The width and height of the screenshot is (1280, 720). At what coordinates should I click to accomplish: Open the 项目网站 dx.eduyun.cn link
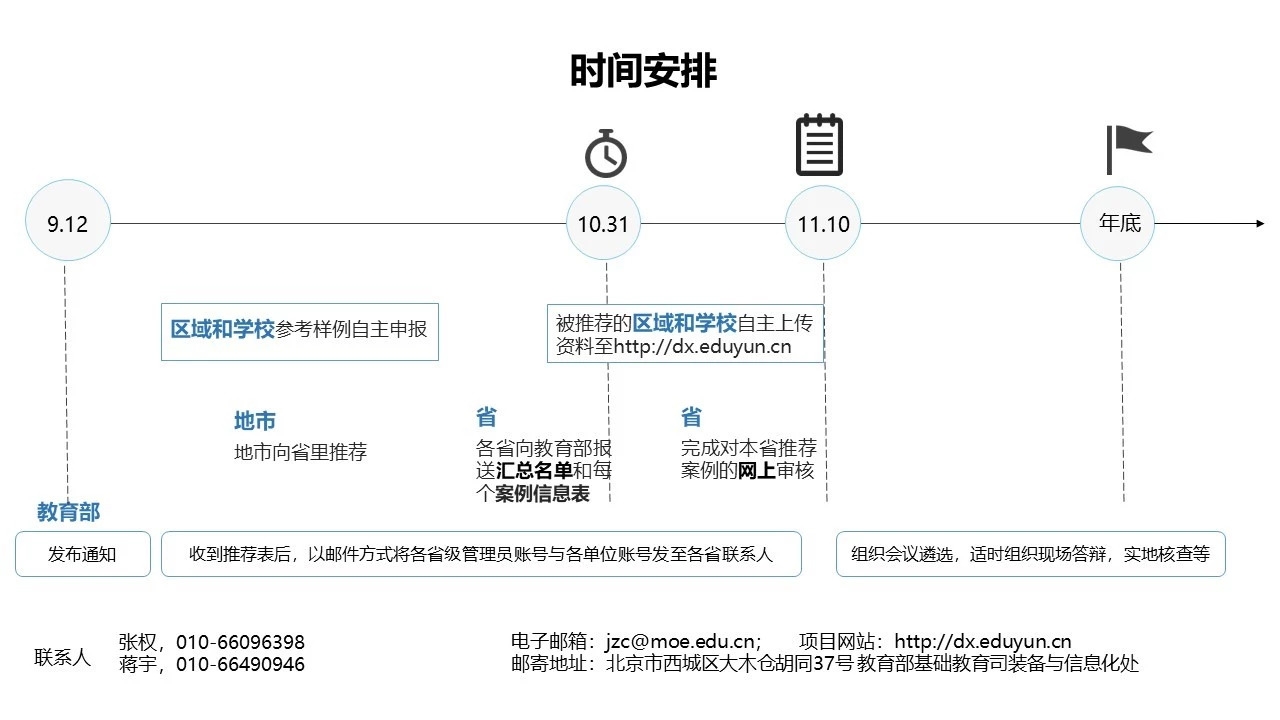(982, 642)
